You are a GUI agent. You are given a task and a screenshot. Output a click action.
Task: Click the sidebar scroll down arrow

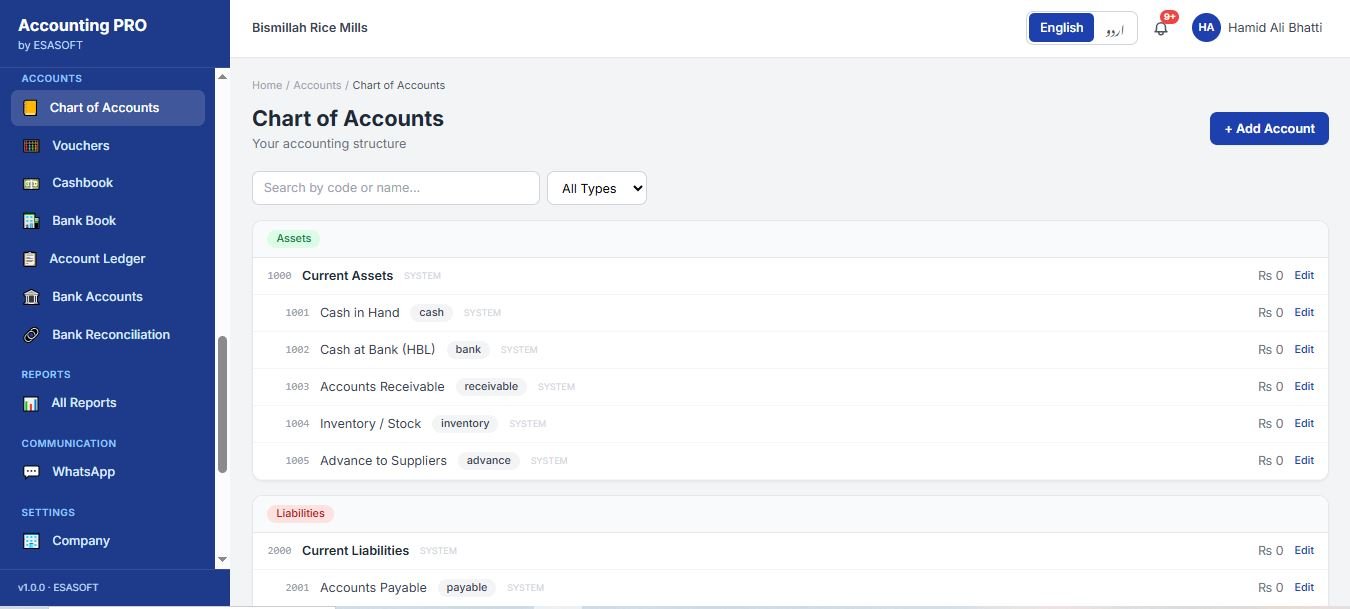pyautogui.click(x=222, y=560)
